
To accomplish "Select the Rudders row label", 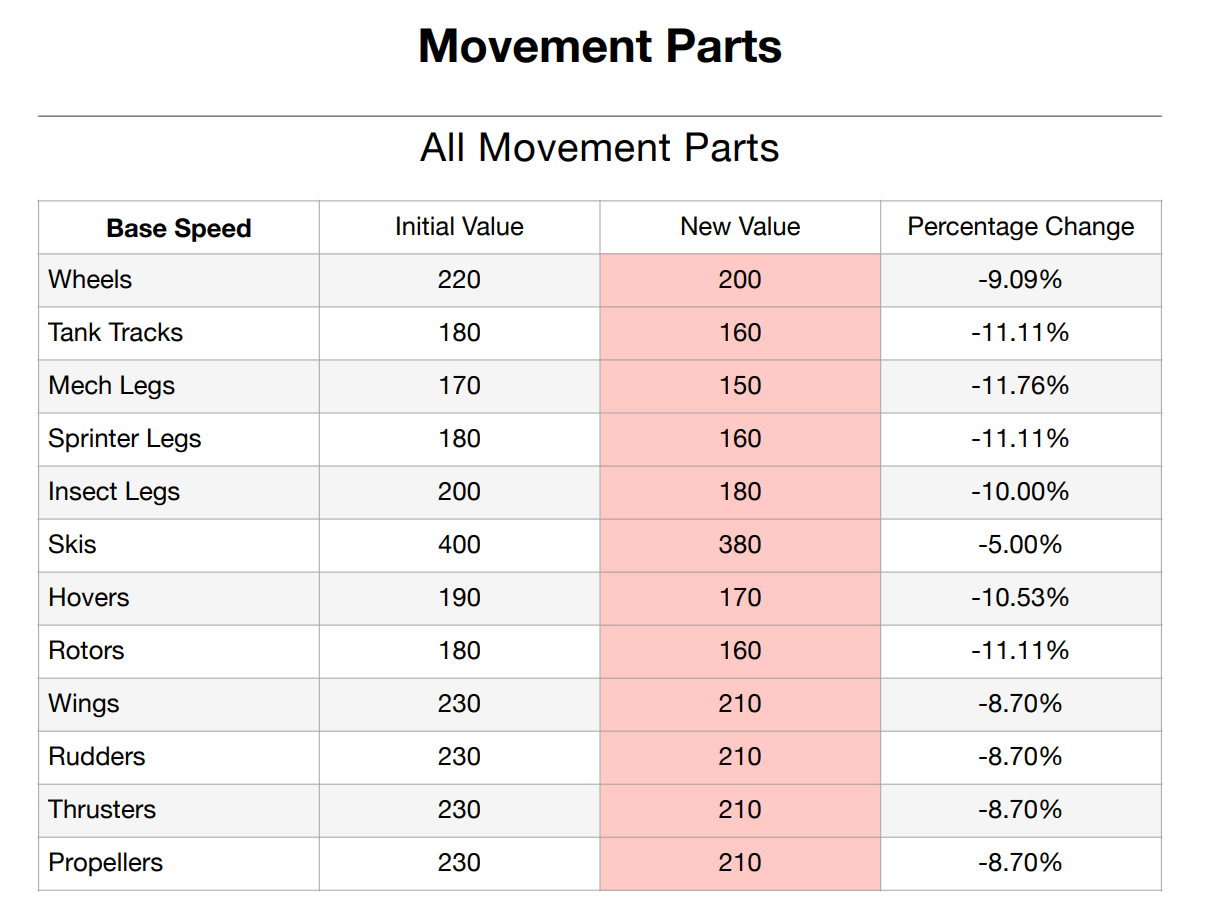I will pos(97,757).
